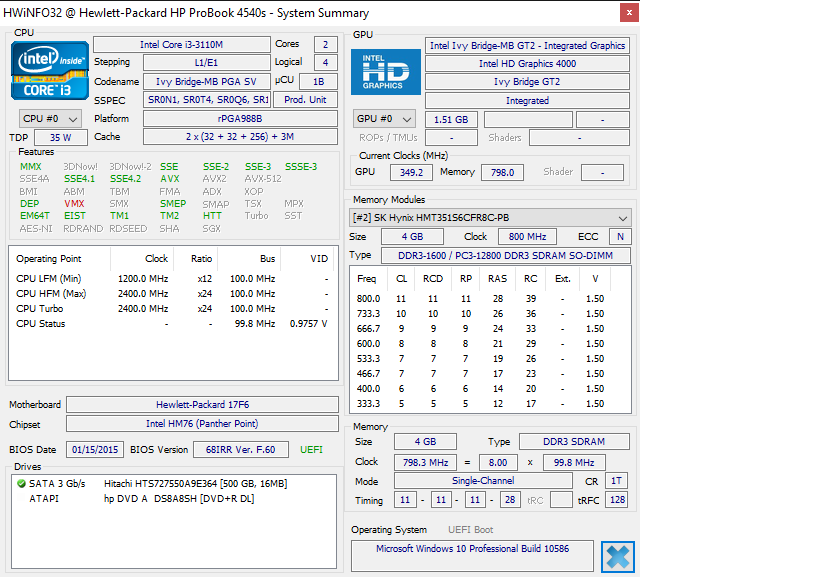Click the Ivy Bridge GT2 field
Image resolution: width=819 pixels, height=577 pixels.
[x=528, y=82]
